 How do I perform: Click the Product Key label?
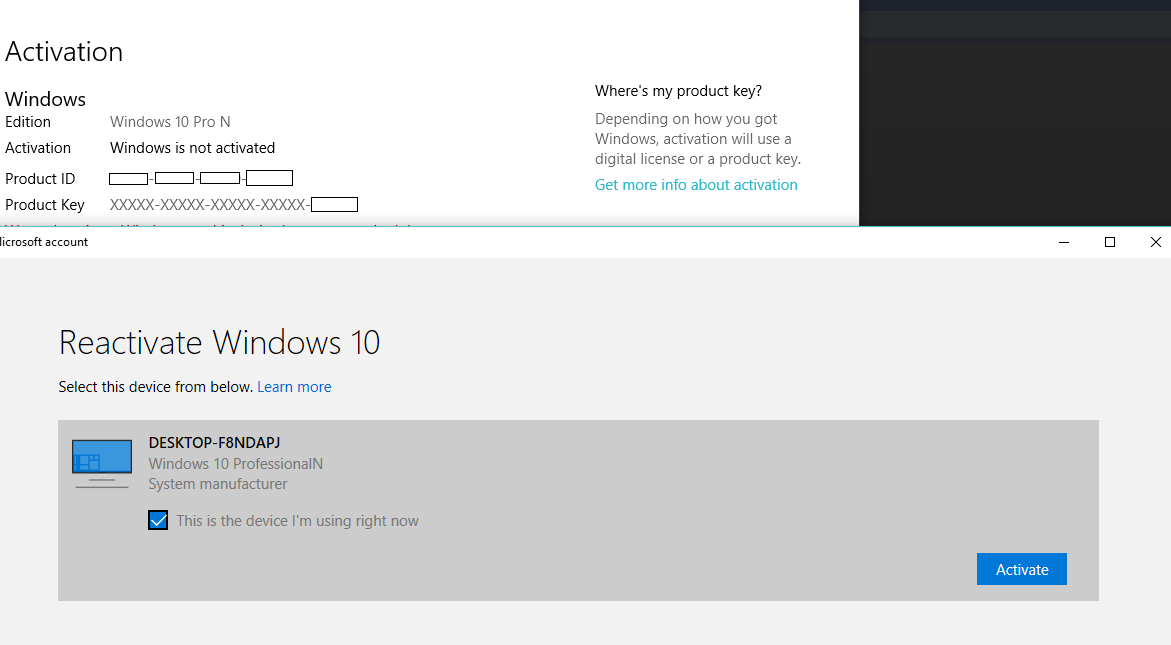[x=45, y=205]
